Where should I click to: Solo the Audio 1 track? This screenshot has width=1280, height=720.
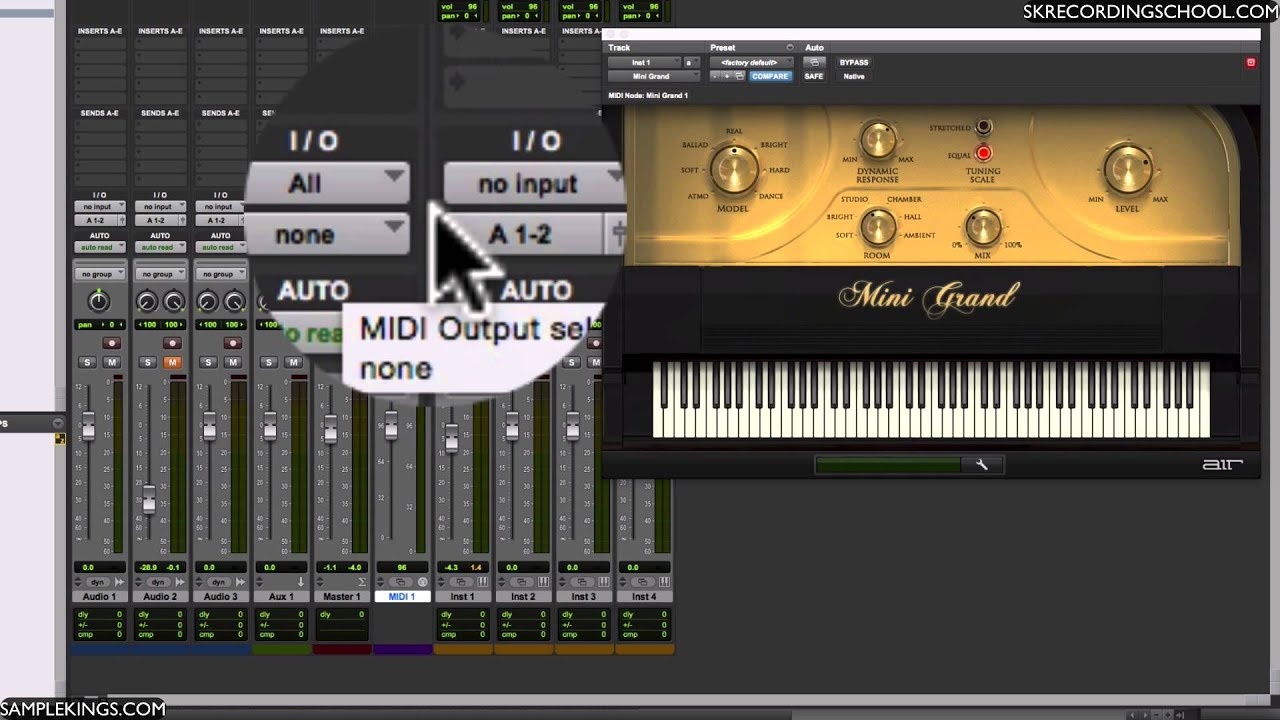(88, 362)
